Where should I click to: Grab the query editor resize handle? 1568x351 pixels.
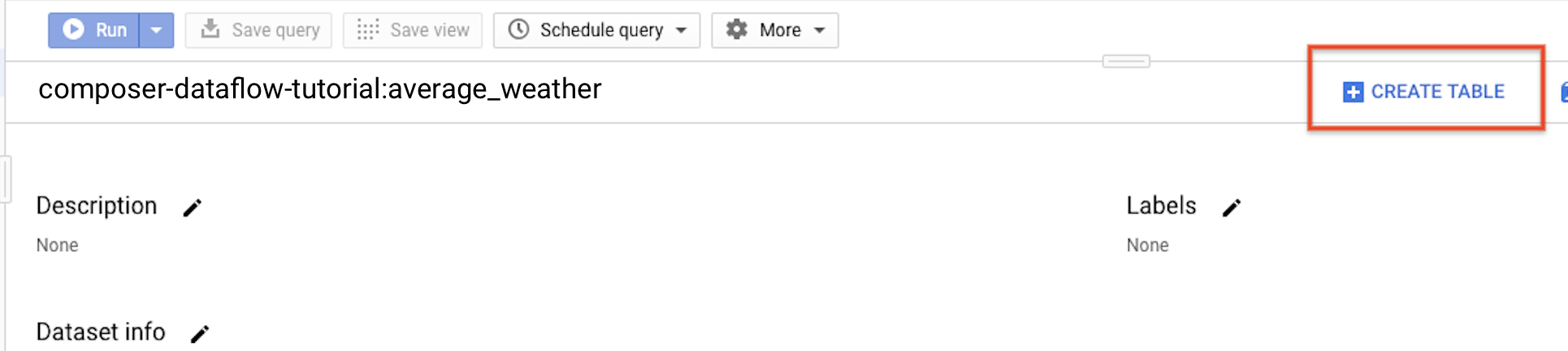[1126, 62]
